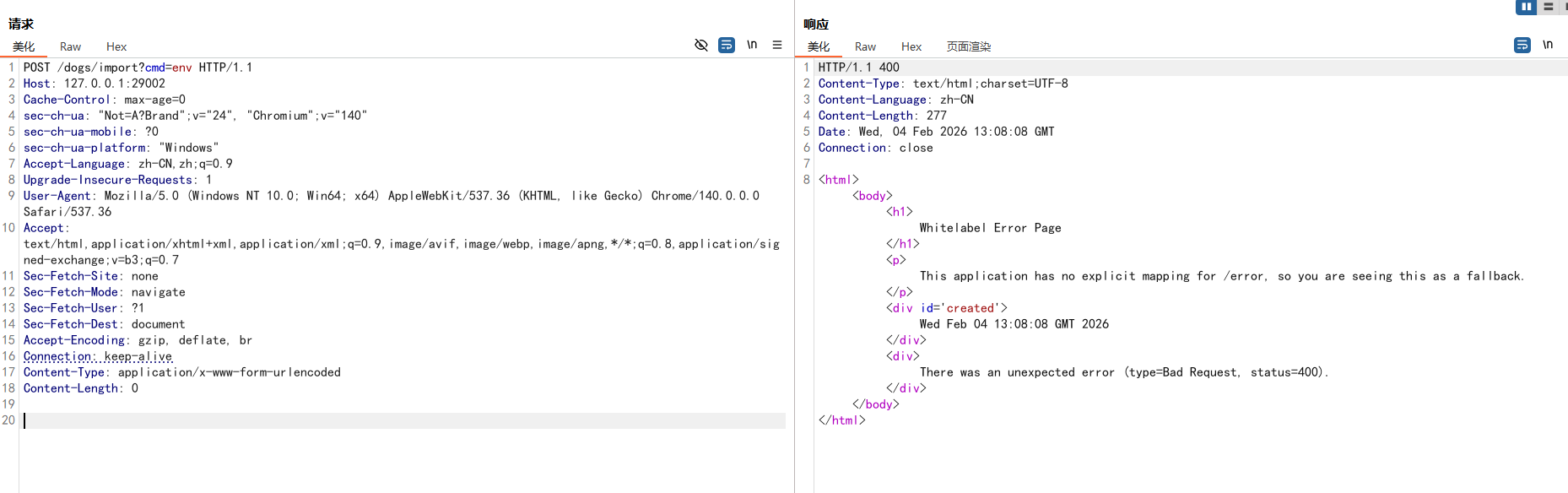1568x493 pixels.
Task: Switch to stacked horizontal panel layout
Action: [x=1548, y=7]
